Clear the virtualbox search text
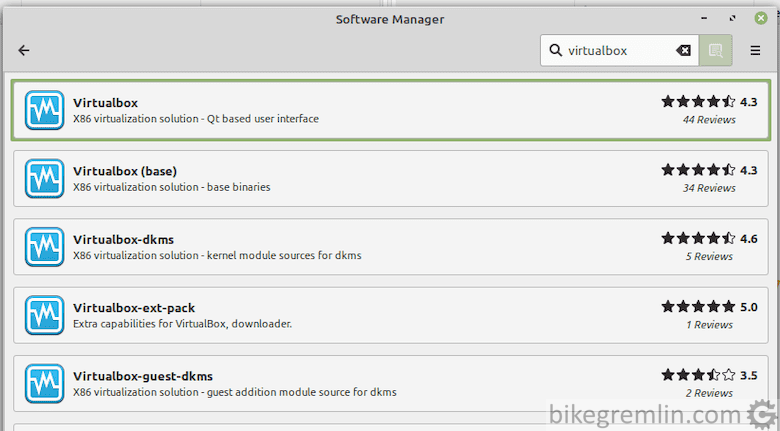The image size is (780, 431). (683, 50)
